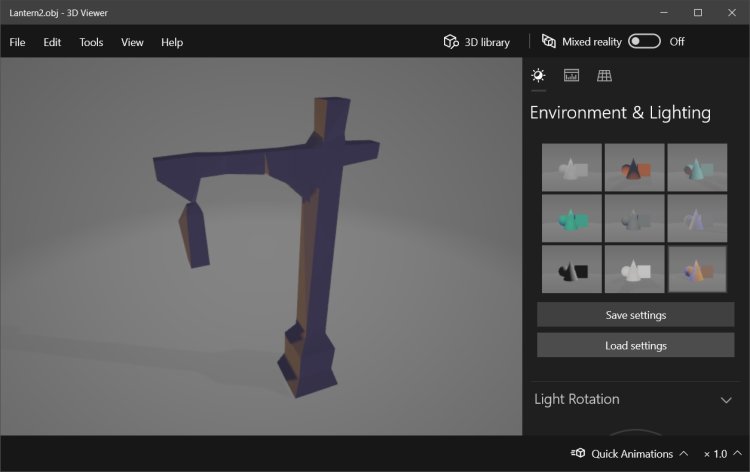The image size is (750, 472).
Task: Toggle the Mixed reality switch on
Action: (644, 42)
